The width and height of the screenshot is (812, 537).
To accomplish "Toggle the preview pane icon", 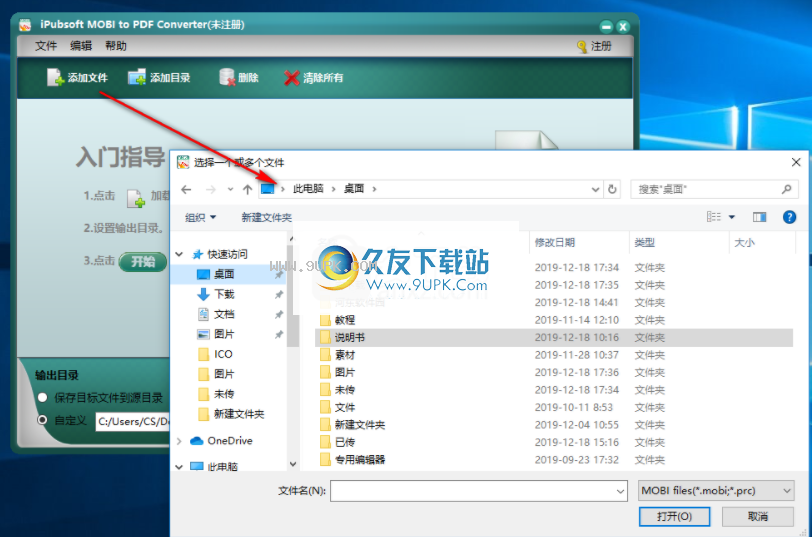I will point(759,217).
